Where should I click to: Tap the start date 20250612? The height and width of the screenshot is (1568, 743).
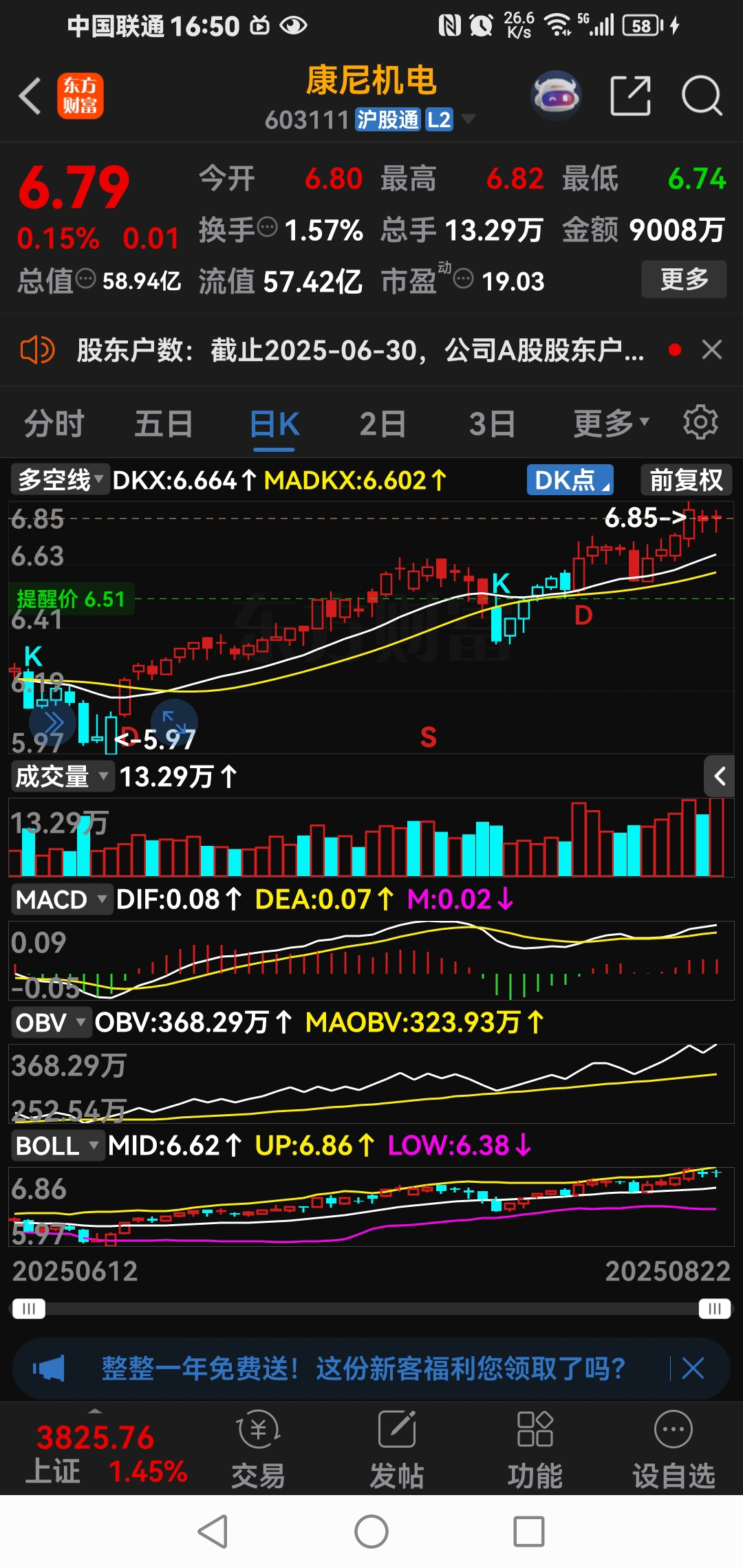pyautogui.click(x=75, y=1271)
